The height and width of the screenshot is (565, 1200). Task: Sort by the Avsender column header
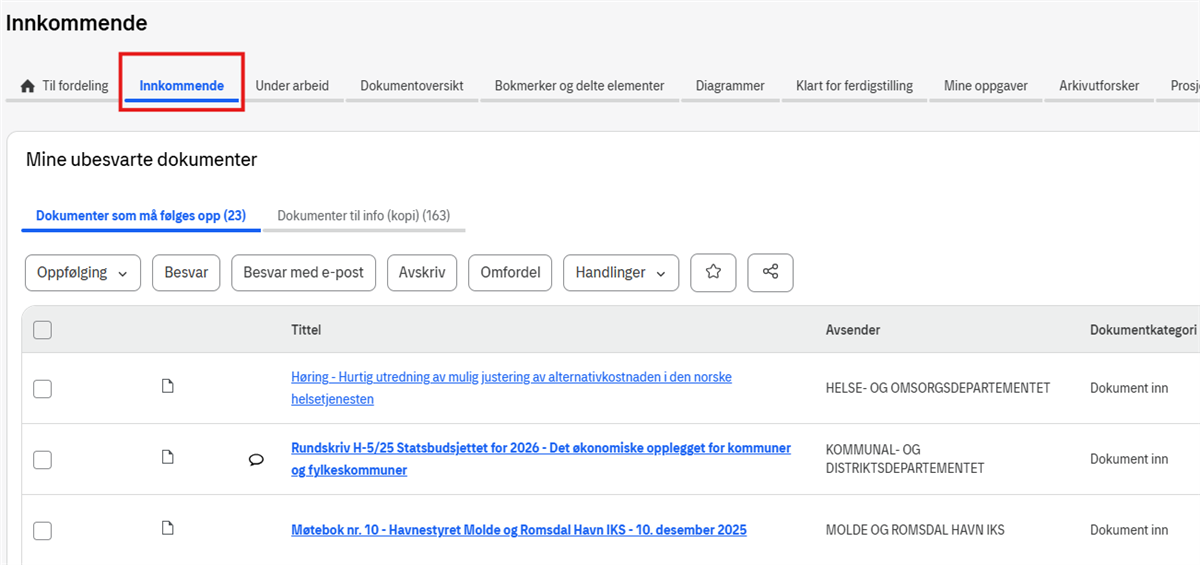852,330
